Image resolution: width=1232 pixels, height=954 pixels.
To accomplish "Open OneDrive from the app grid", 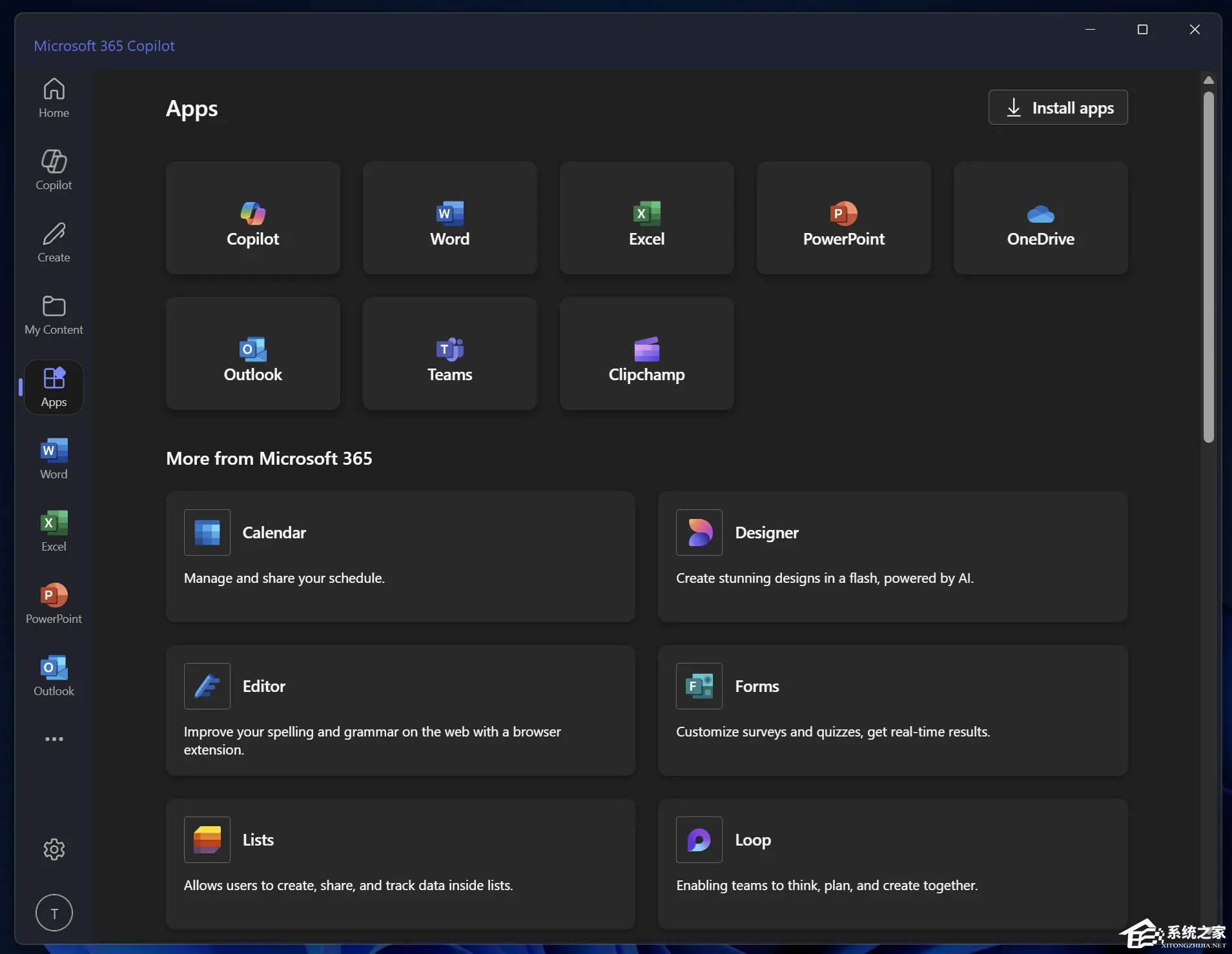I will pyautogui.click(x=1040, y=218).
